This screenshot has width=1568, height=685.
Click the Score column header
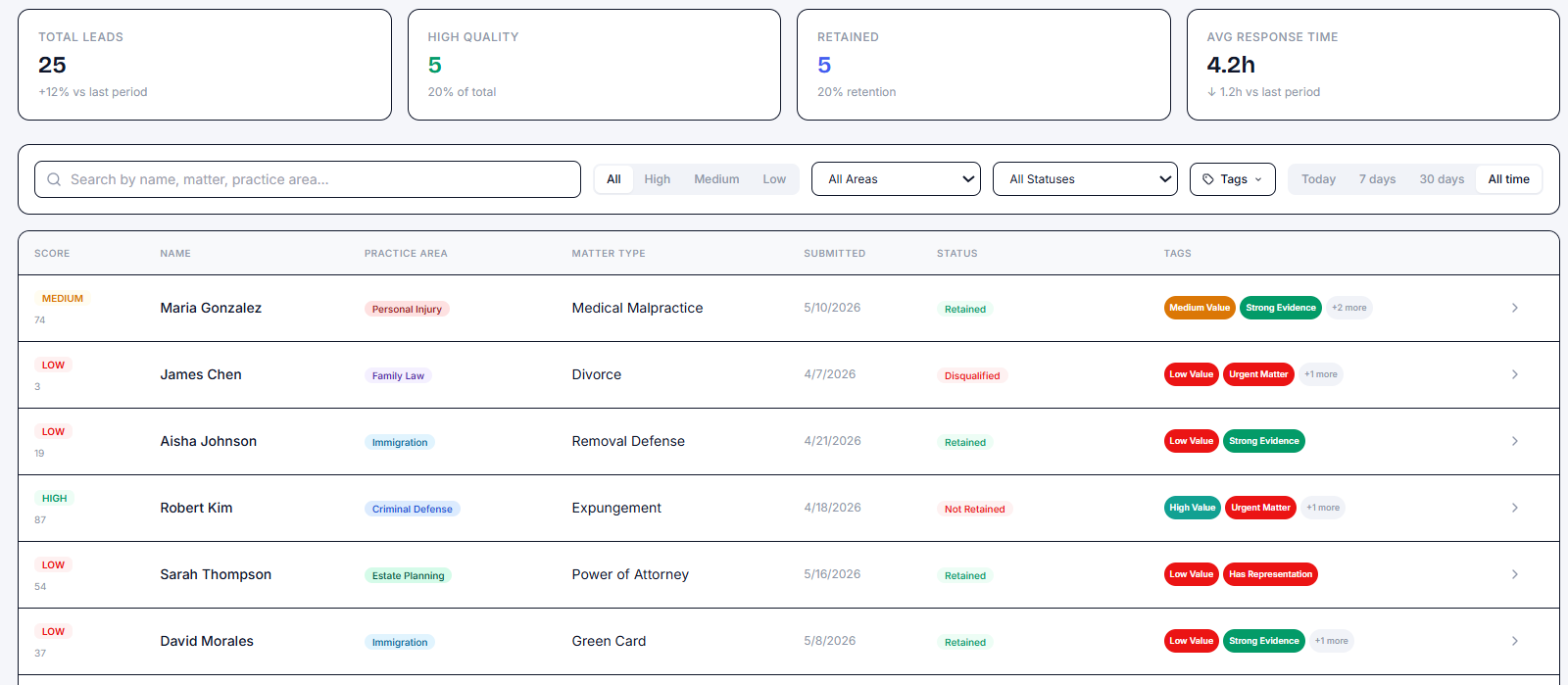pyautogui.click(x=52, y=254)
